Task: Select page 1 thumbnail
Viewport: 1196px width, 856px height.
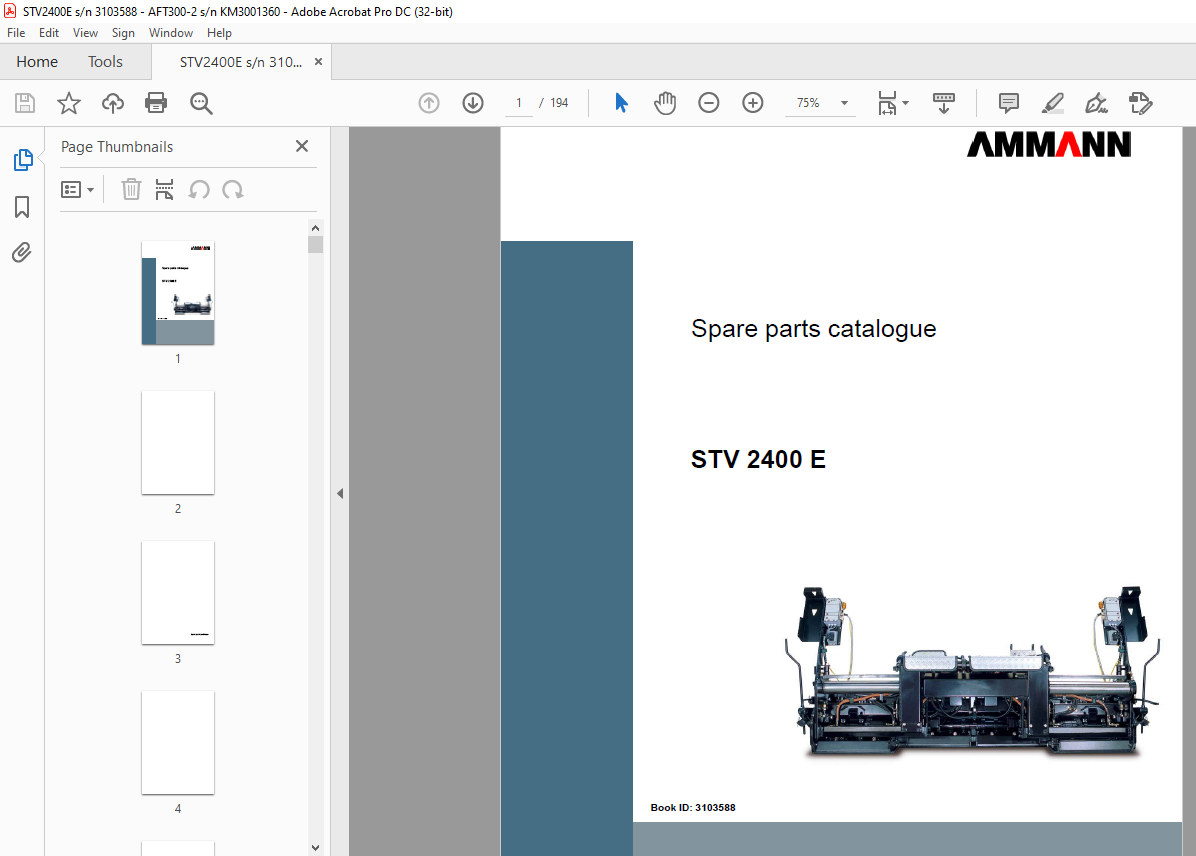Action: tap(178, 293)
